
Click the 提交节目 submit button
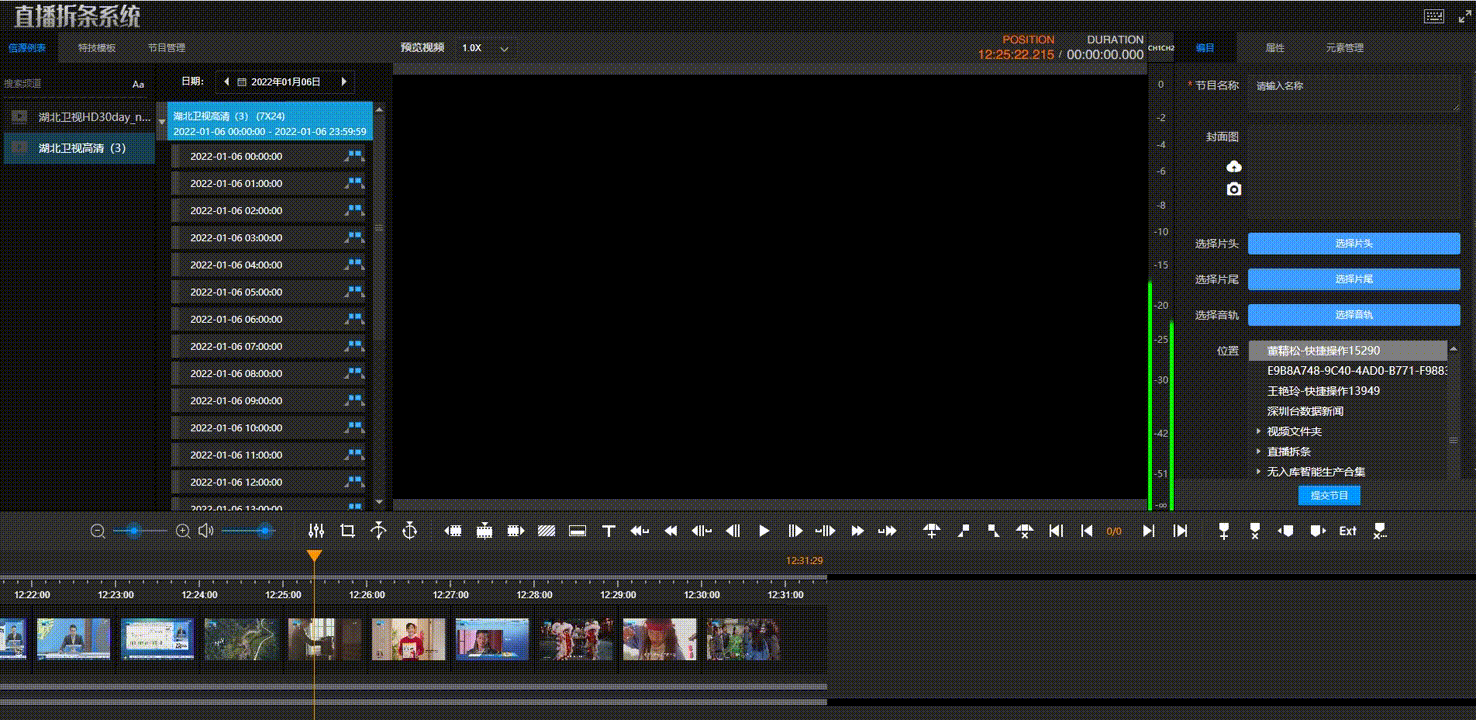[1329, 495]
